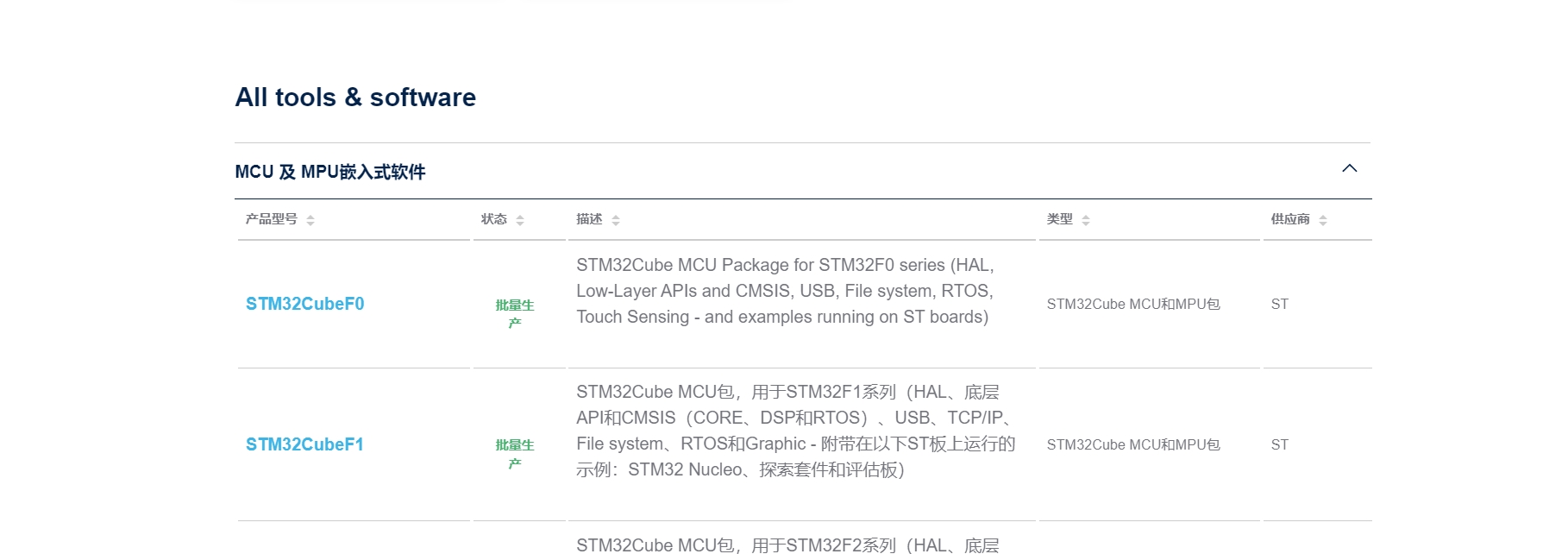Click the MCU 及 MPU嵌入式软件 section title
1568x554 pixels.
(329, 172)
